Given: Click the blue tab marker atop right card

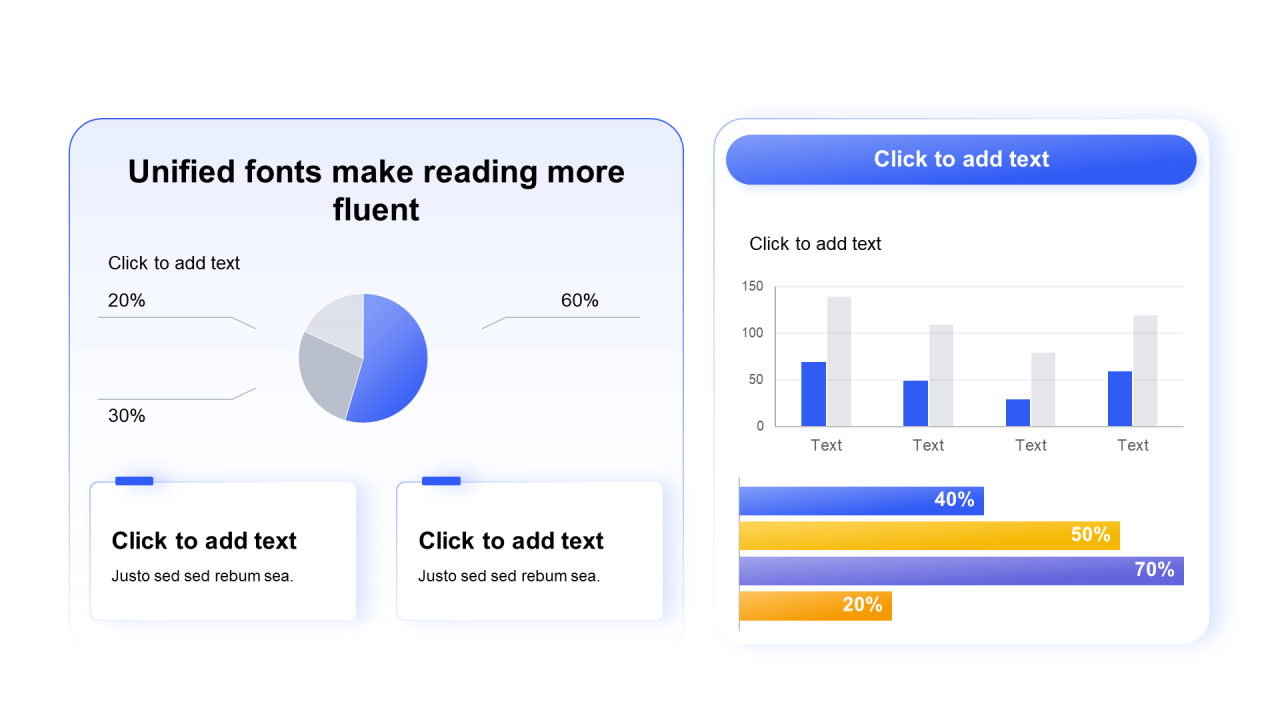Looking at the screenshot, I should tap(441, 481).
